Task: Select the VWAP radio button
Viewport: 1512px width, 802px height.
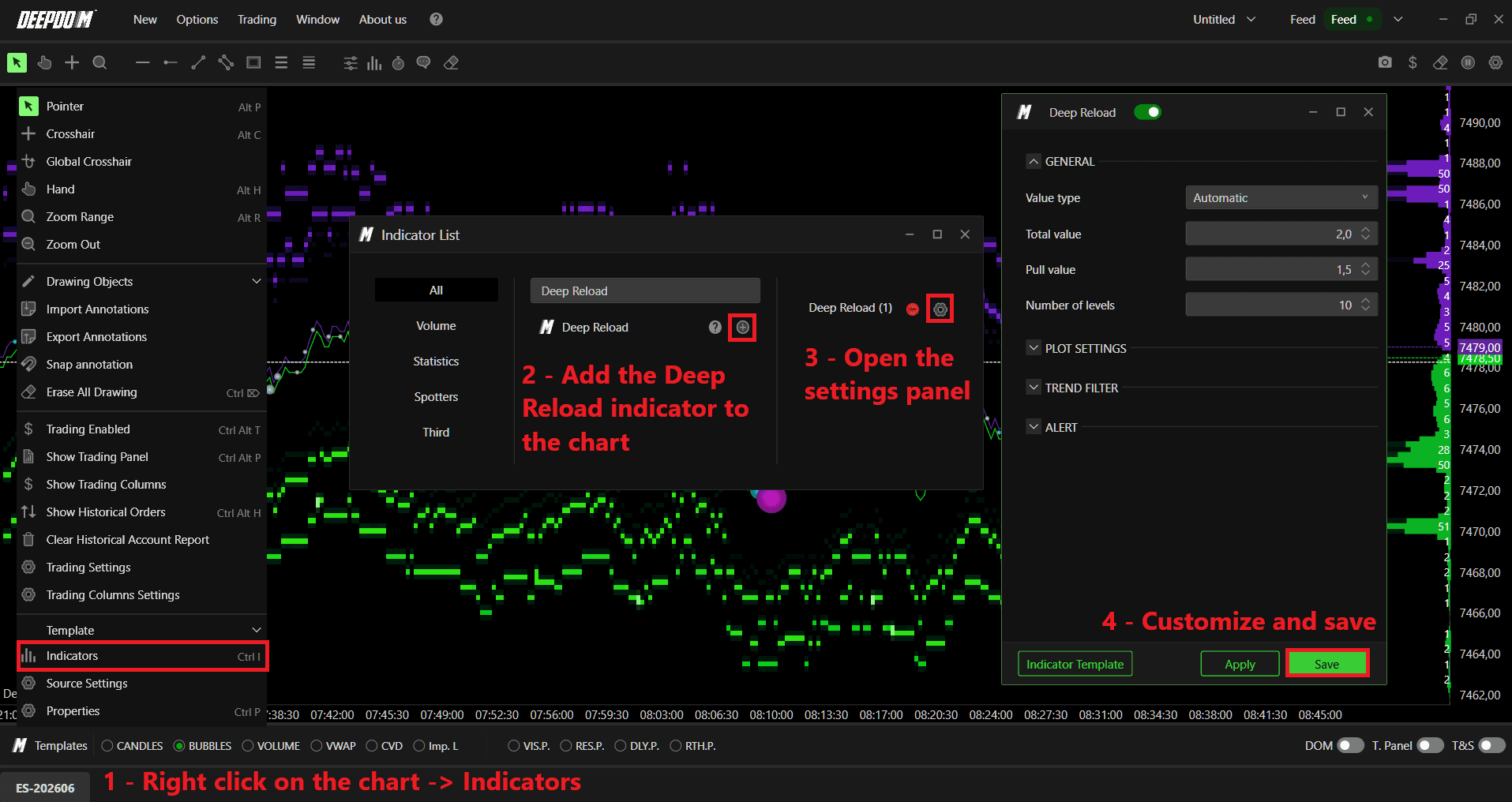Action: tap(317, 746)
